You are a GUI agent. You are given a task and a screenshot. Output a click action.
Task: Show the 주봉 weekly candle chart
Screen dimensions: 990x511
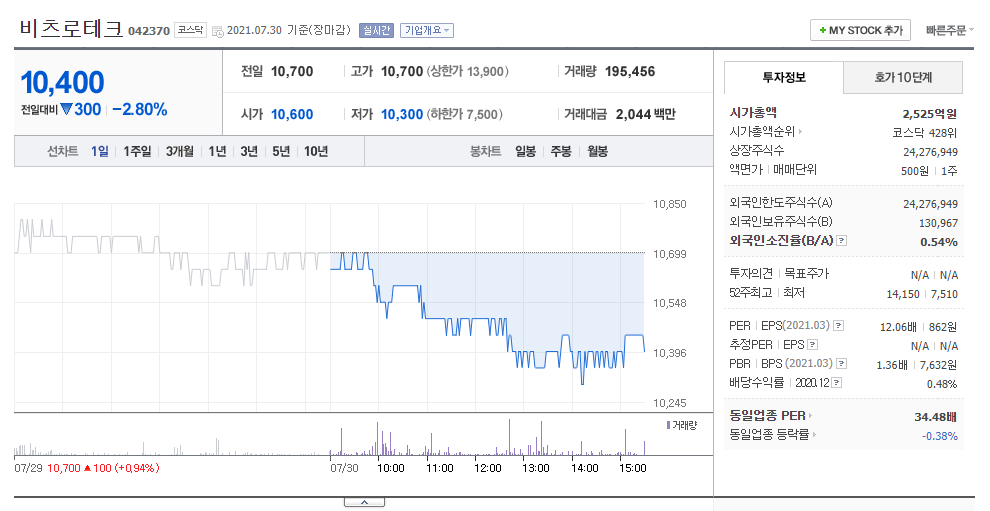tap(561, 152)
